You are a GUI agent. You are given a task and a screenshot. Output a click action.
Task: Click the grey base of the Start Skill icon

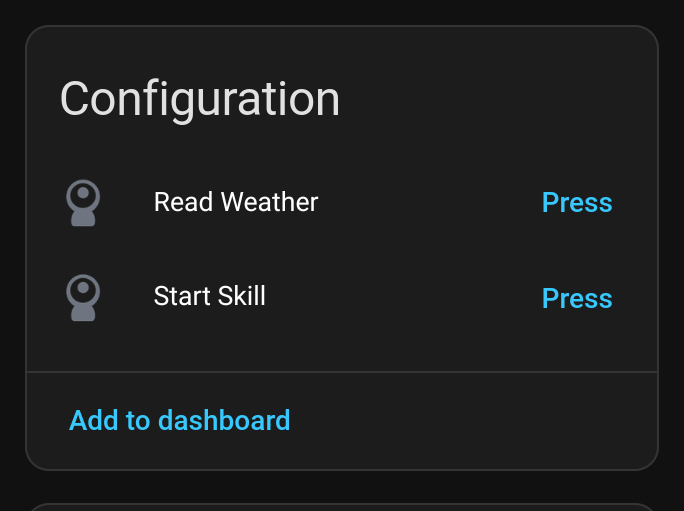pyautogui.click(x=83, y=314)
